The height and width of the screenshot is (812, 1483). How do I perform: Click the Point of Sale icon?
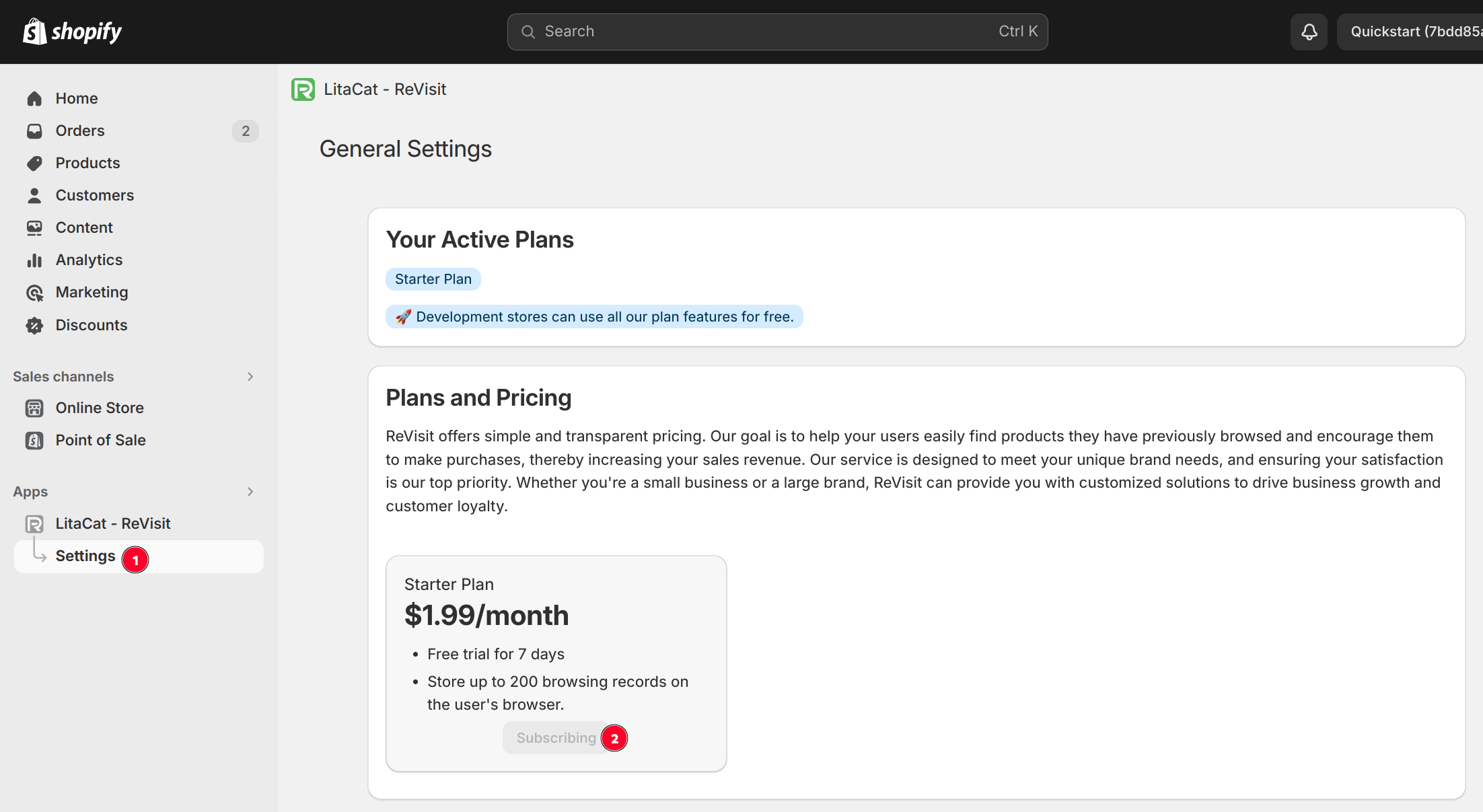click(34, 441)
